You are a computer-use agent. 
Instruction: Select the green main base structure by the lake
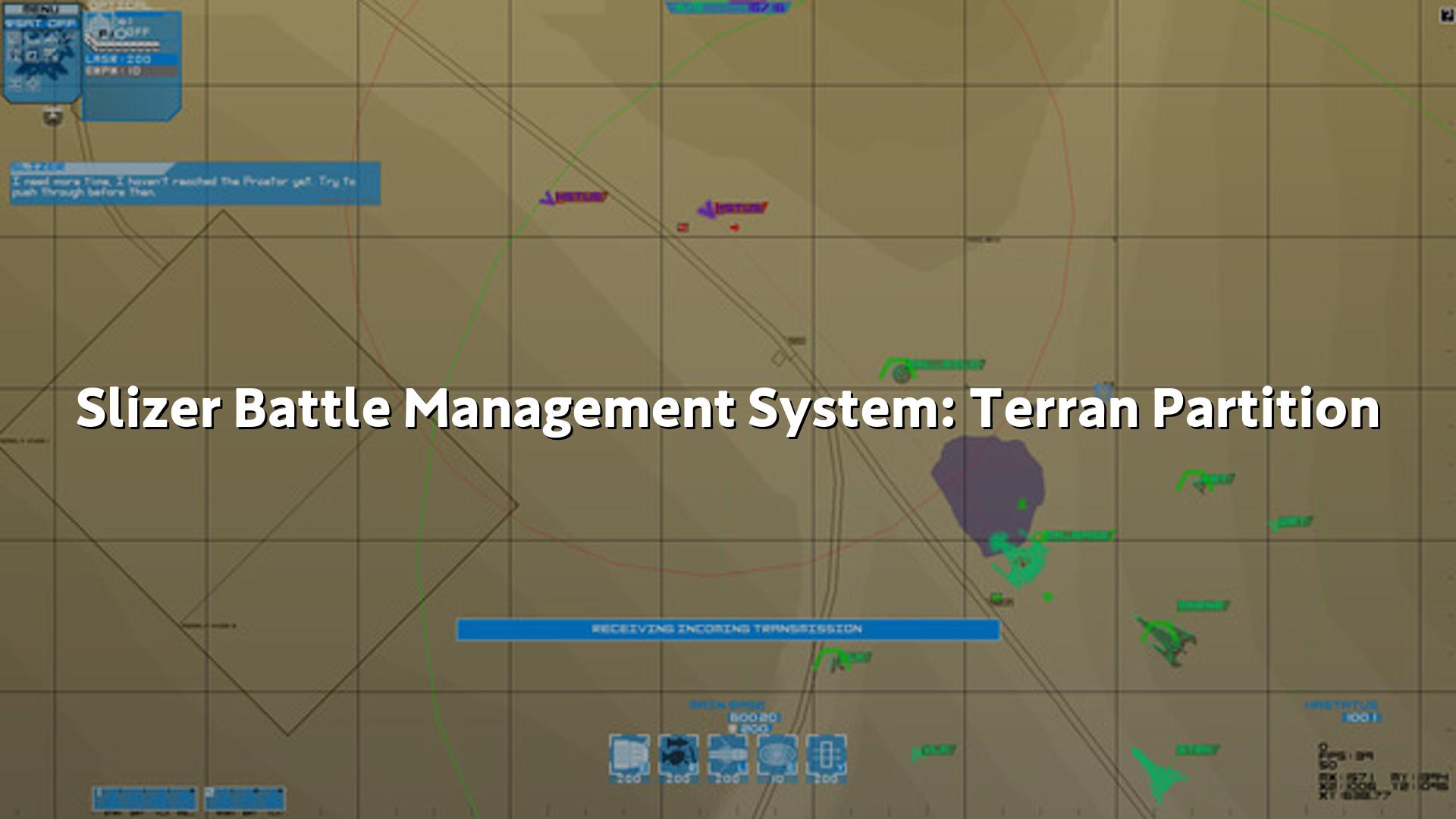click(x=1019, y=560)
